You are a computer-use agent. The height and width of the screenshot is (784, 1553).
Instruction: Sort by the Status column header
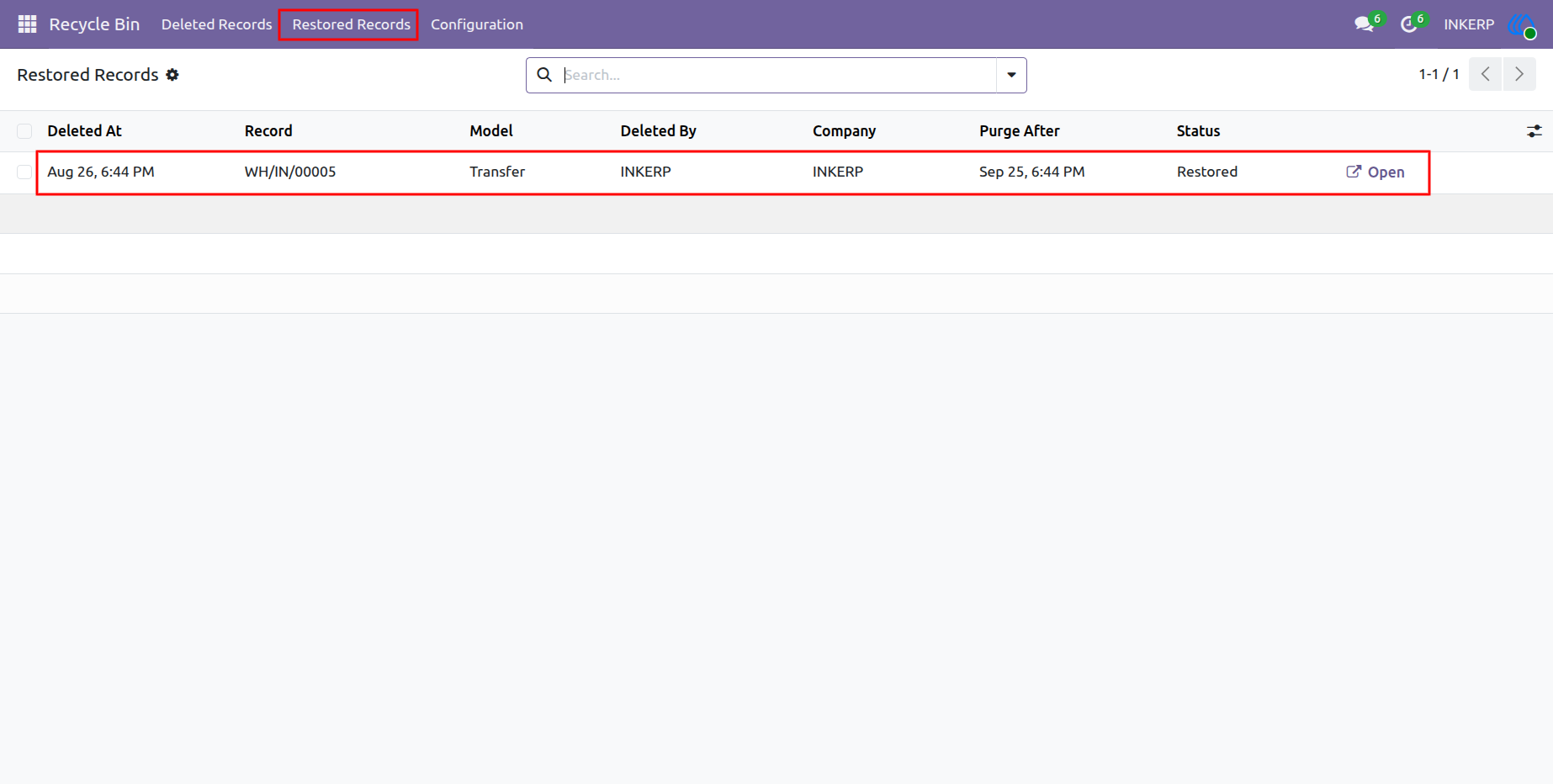click(x=1198, y=130)
